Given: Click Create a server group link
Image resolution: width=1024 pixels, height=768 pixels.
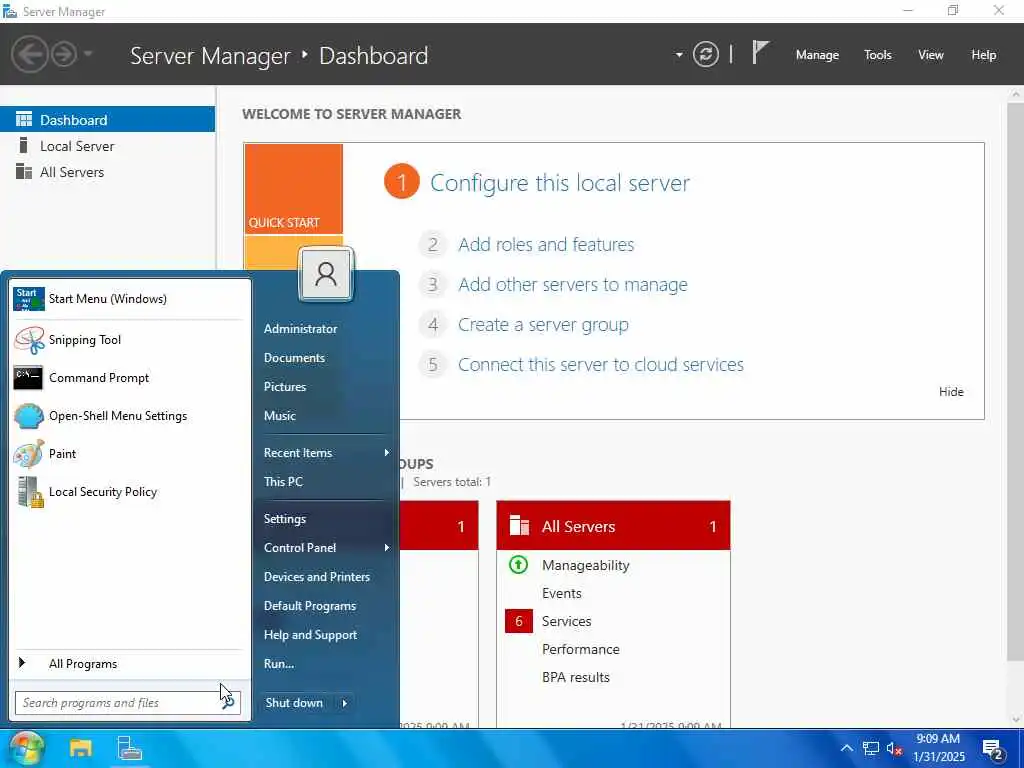Looking at the screenshot, I should [543, 325].
